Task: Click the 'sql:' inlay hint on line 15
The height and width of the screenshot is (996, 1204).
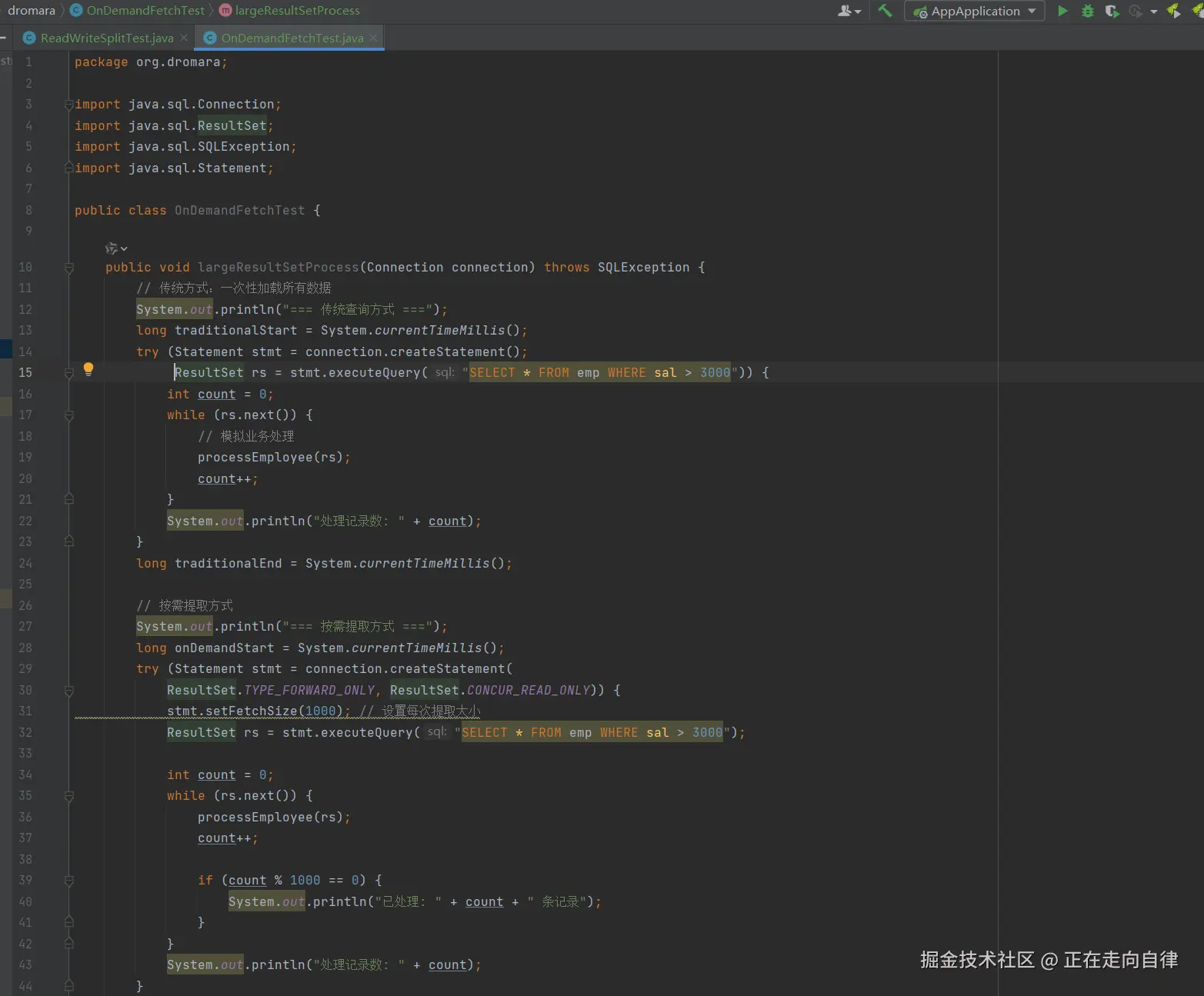Action: (445, 372)
